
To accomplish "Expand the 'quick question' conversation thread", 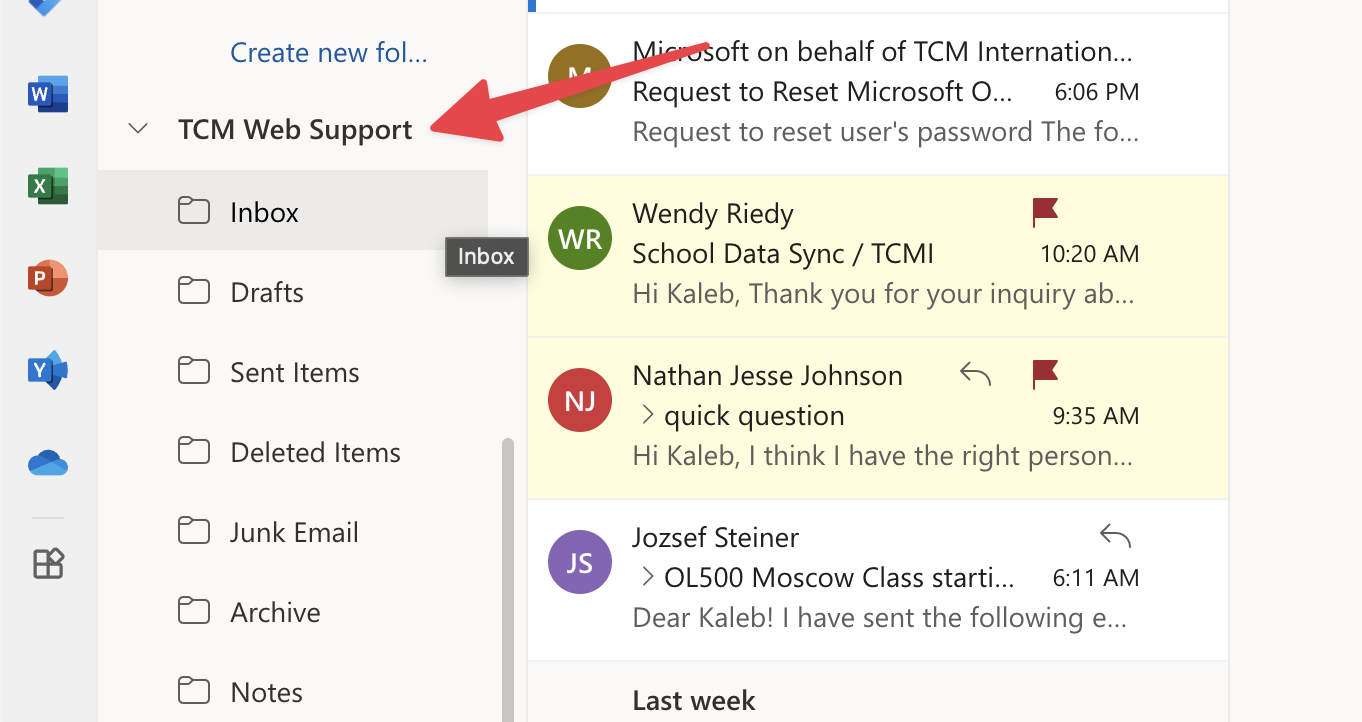I will pyautogui.click(x=647, y=415).
